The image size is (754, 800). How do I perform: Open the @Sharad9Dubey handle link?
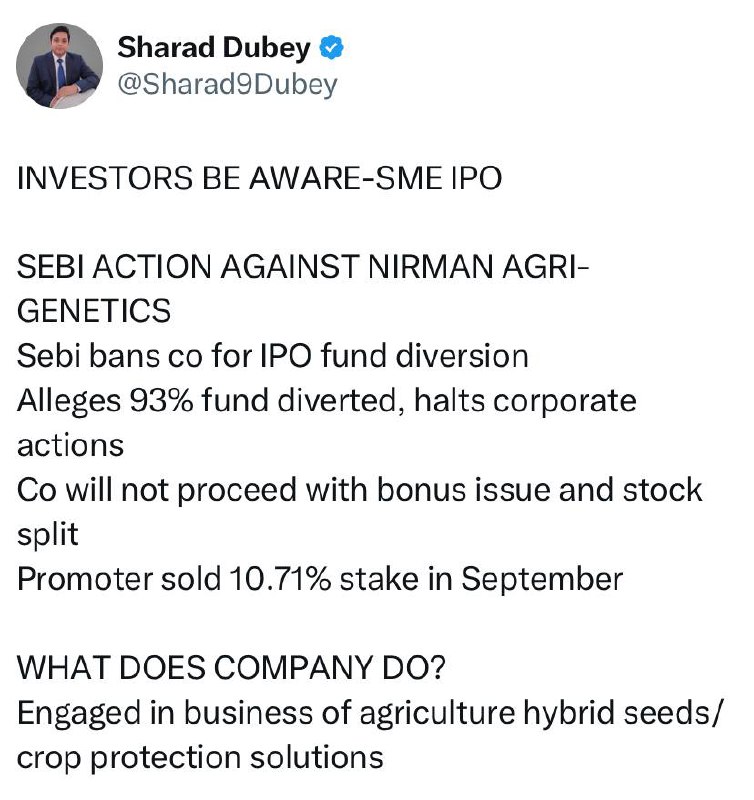[227, 85]
